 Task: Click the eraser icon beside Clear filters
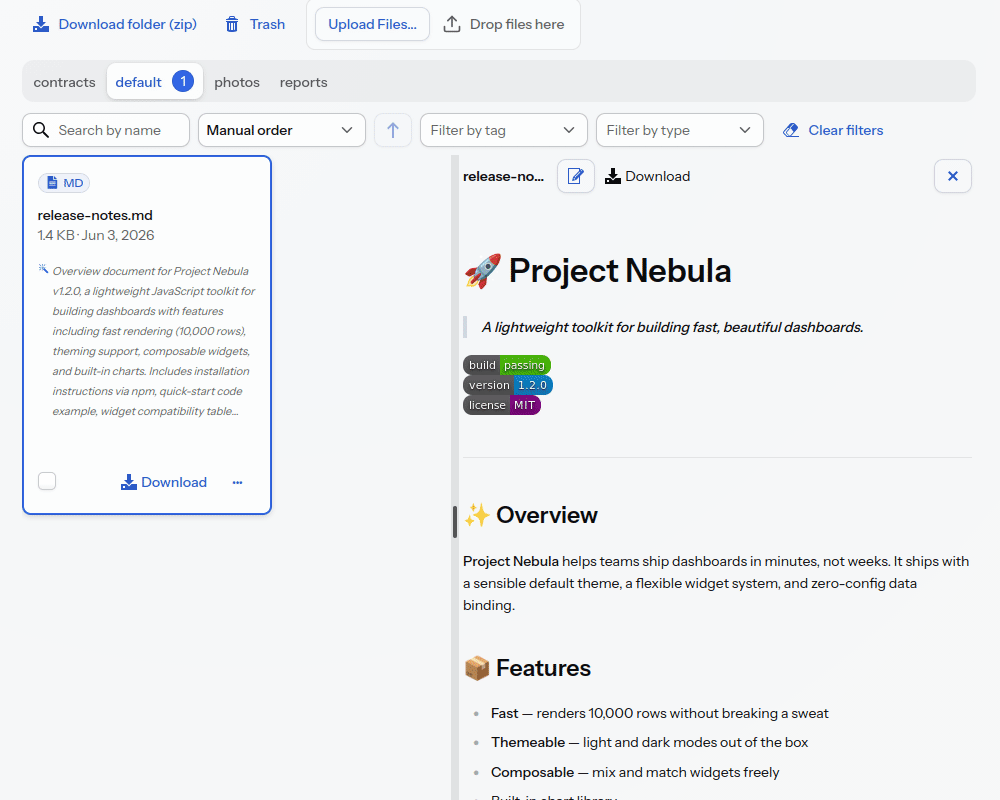point(791,130)
